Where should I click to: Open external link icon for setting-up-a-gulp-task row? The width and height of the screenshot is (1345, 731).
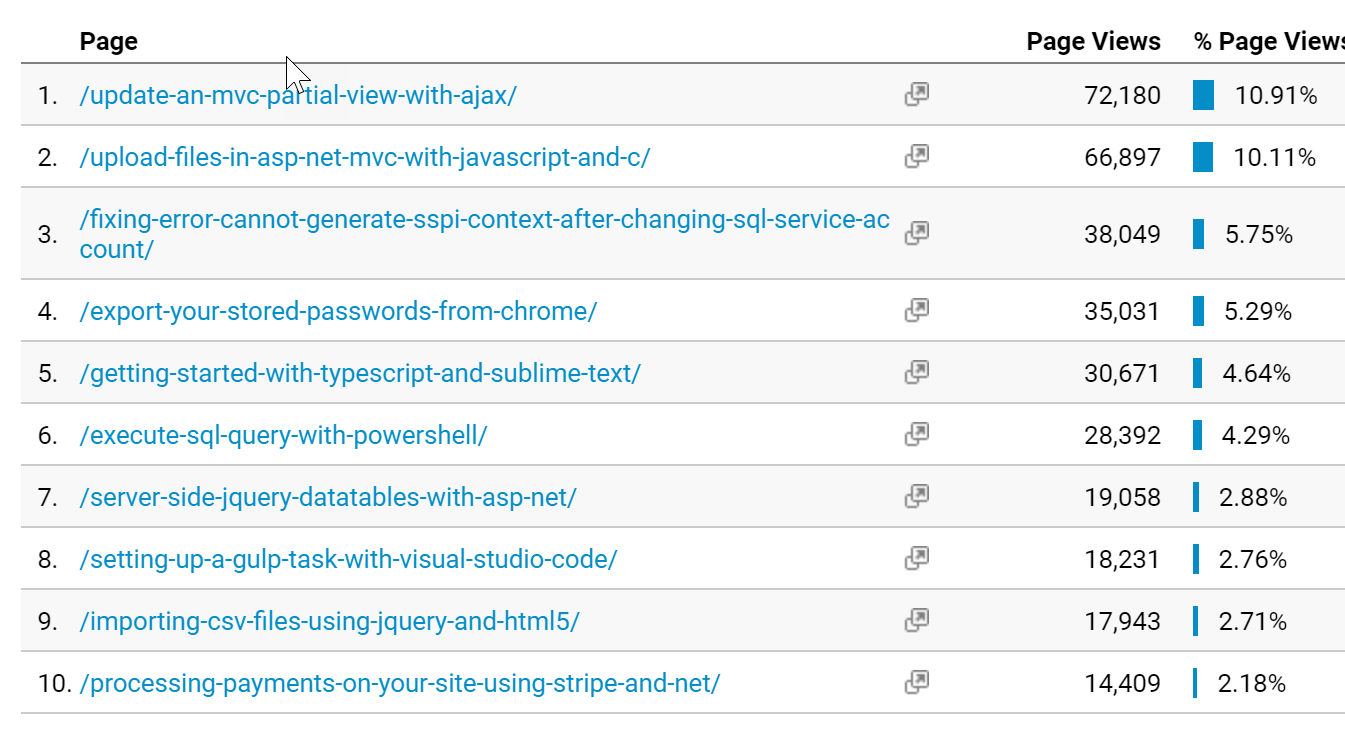pyautogui.click(x=916, y=559)
